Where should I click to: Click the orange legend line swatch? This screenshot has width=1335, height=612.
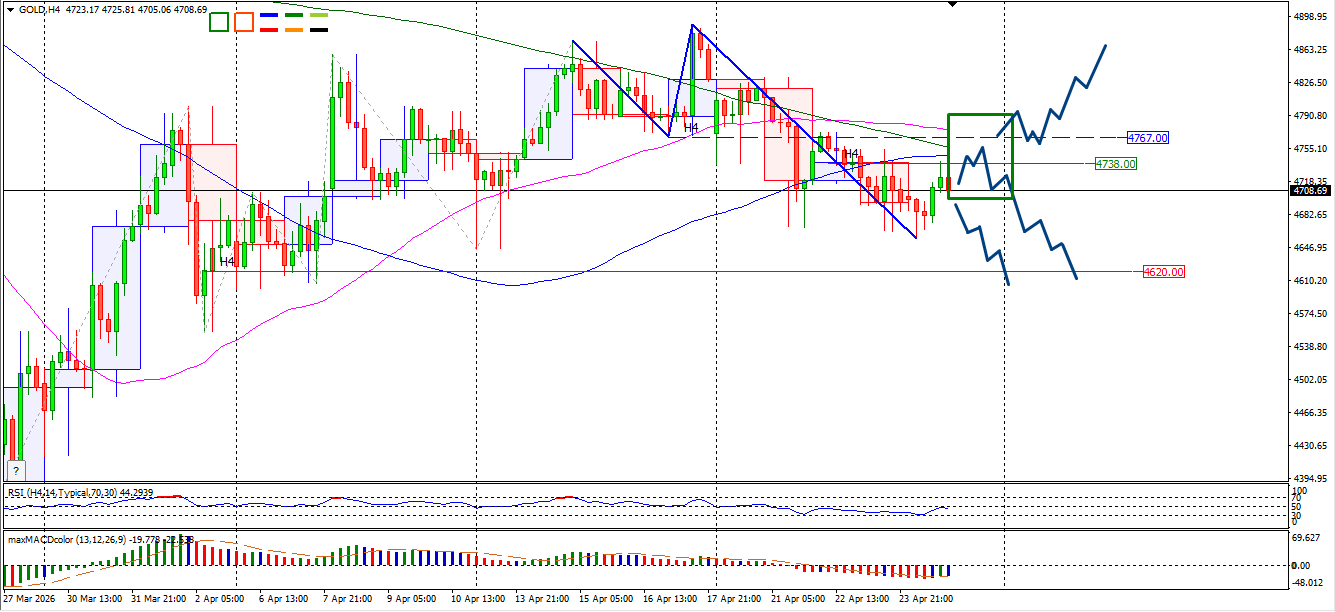pos(294,29)
